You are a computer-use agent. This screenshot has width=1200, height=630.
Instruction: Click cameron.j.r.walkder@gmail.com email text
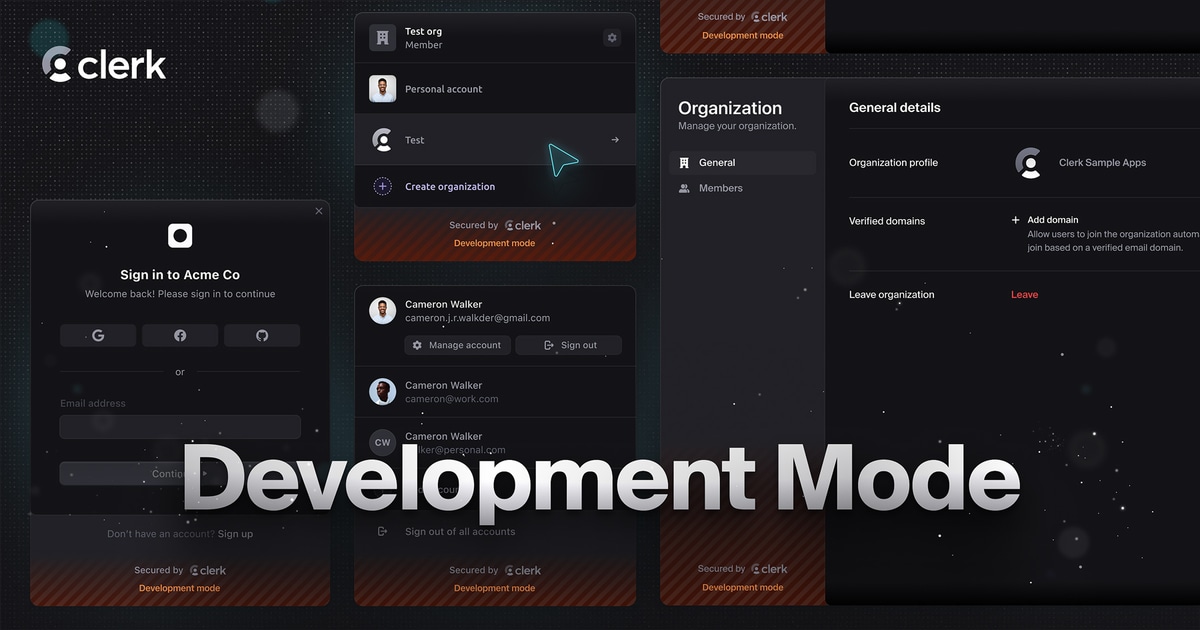click(x=478, y=318)
